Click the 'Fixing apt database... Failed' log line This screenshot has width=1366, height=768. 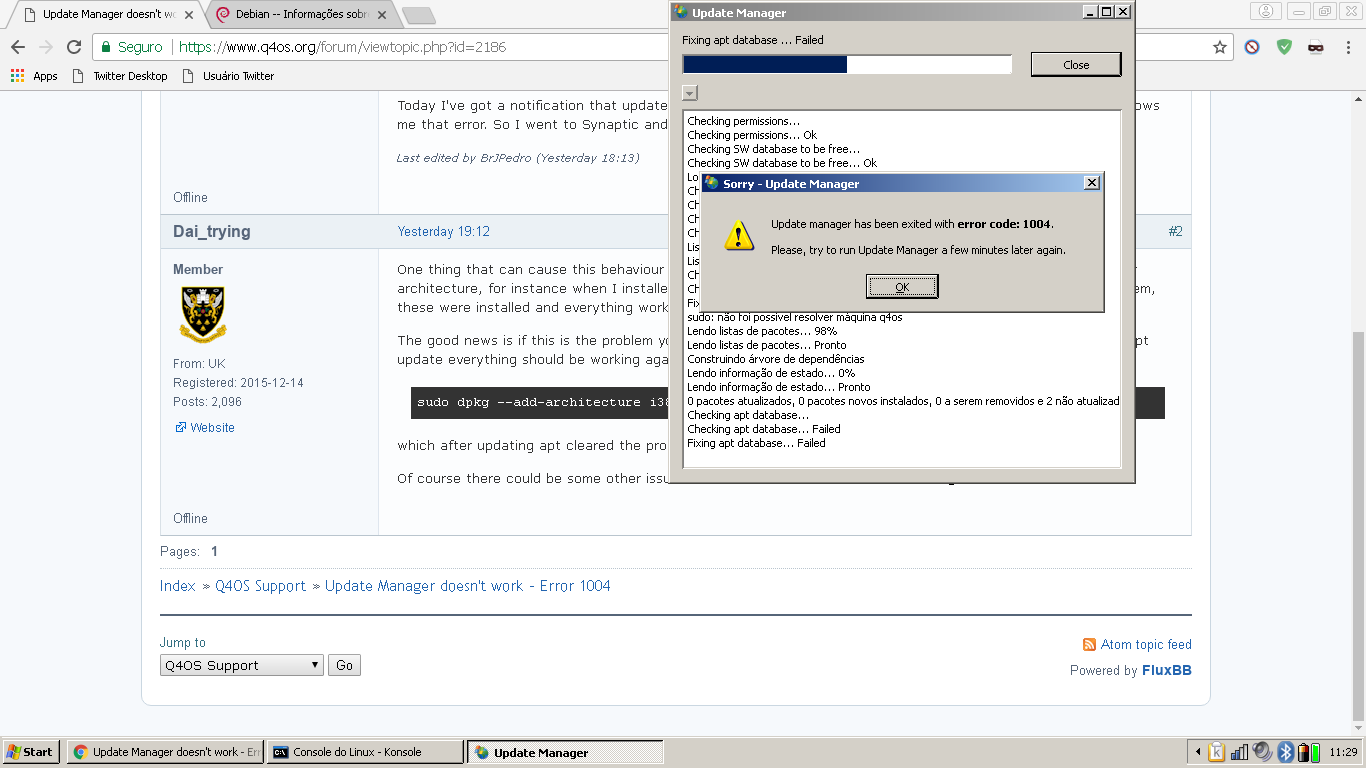click(x=756, y=443)
